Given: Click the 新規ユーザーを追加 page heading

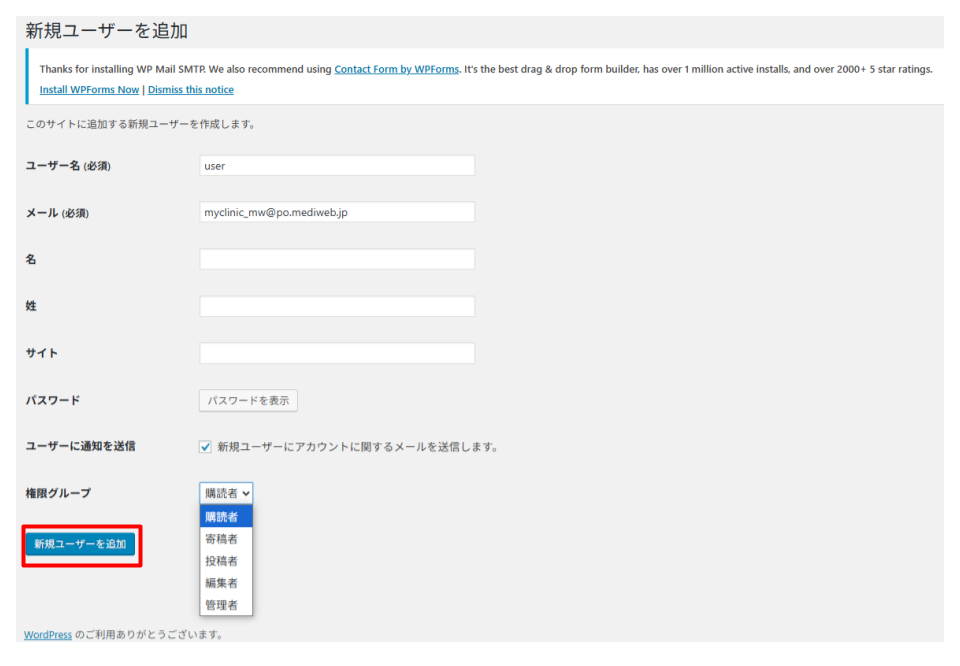Looking at the screenshot, I should point(107,31).
